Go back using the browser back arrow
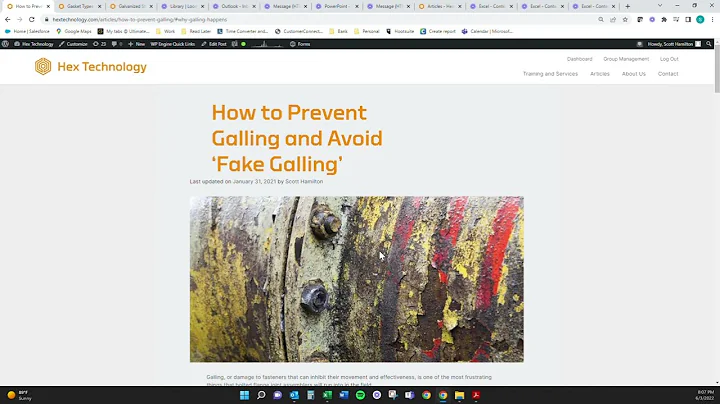Screen dimensions: 720x404 pyautogui.click(x=7, y=20)
